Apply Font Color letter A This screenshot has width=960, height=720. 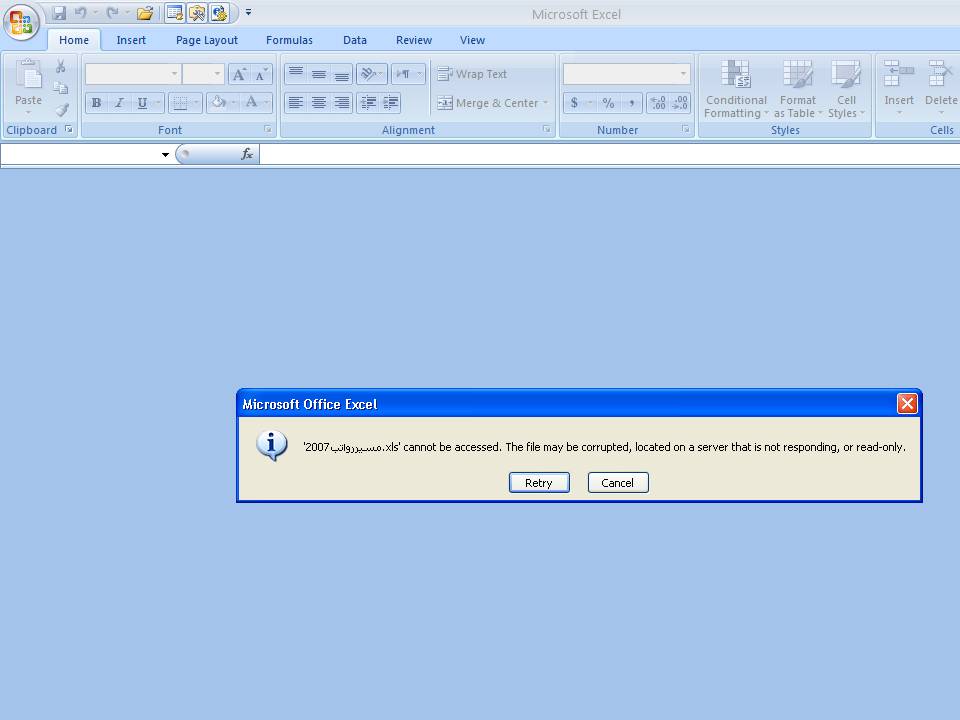251,103
